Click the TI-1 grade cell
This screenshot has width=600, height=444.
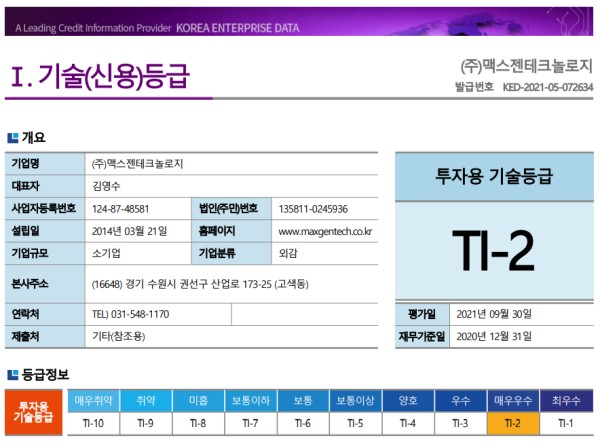566,424
